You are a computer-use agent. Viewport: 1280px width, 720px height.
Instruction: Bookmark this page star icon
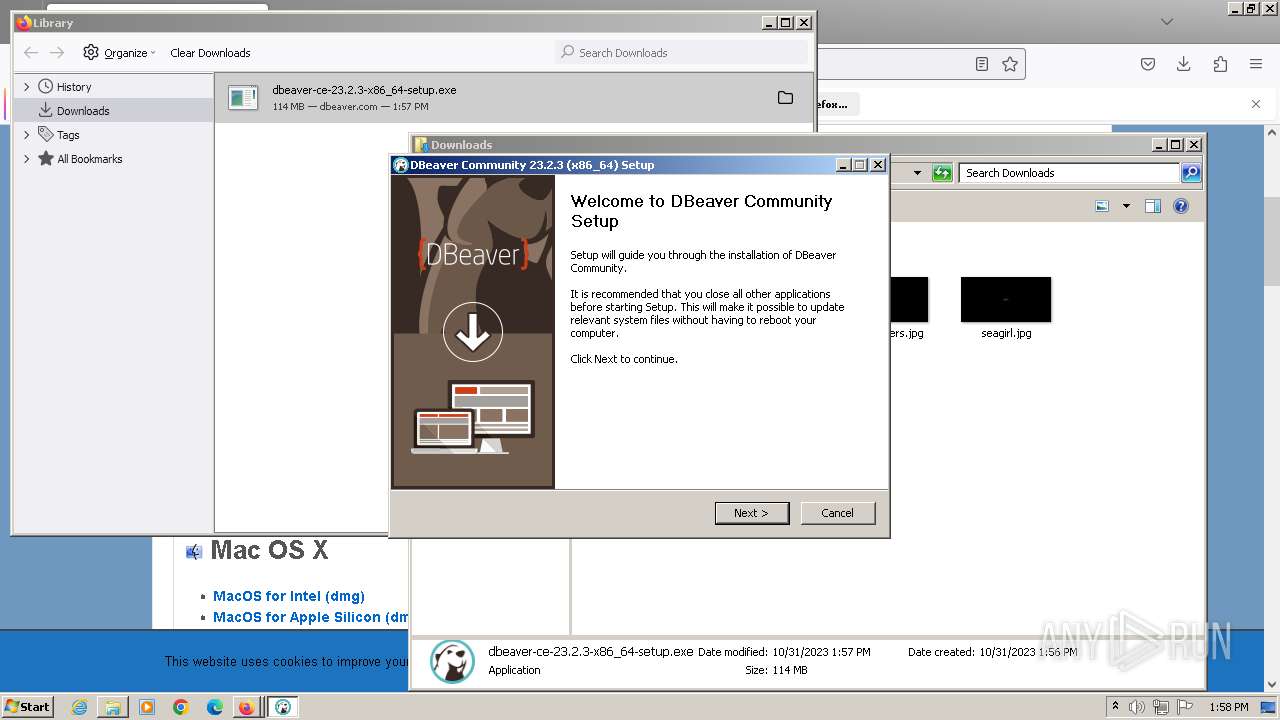(1010, 64)
